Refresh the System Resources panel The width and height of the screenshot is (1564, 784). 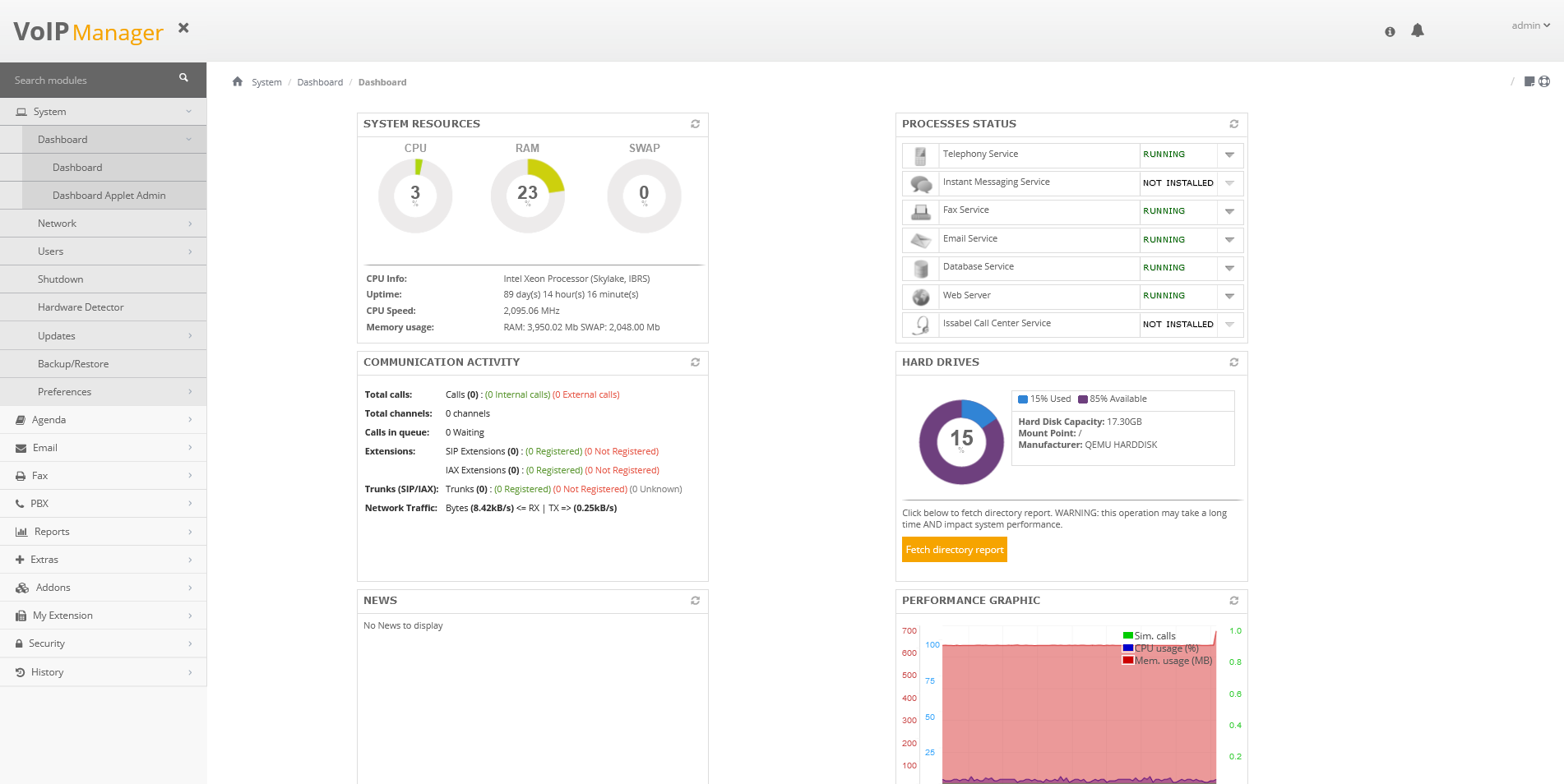click(695, 124)
